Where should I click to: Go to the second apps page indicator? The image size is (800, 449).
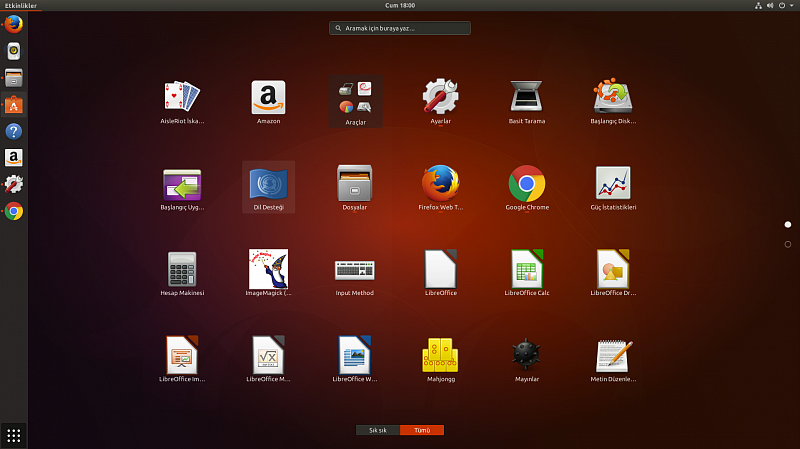click(x=788, y=244)
